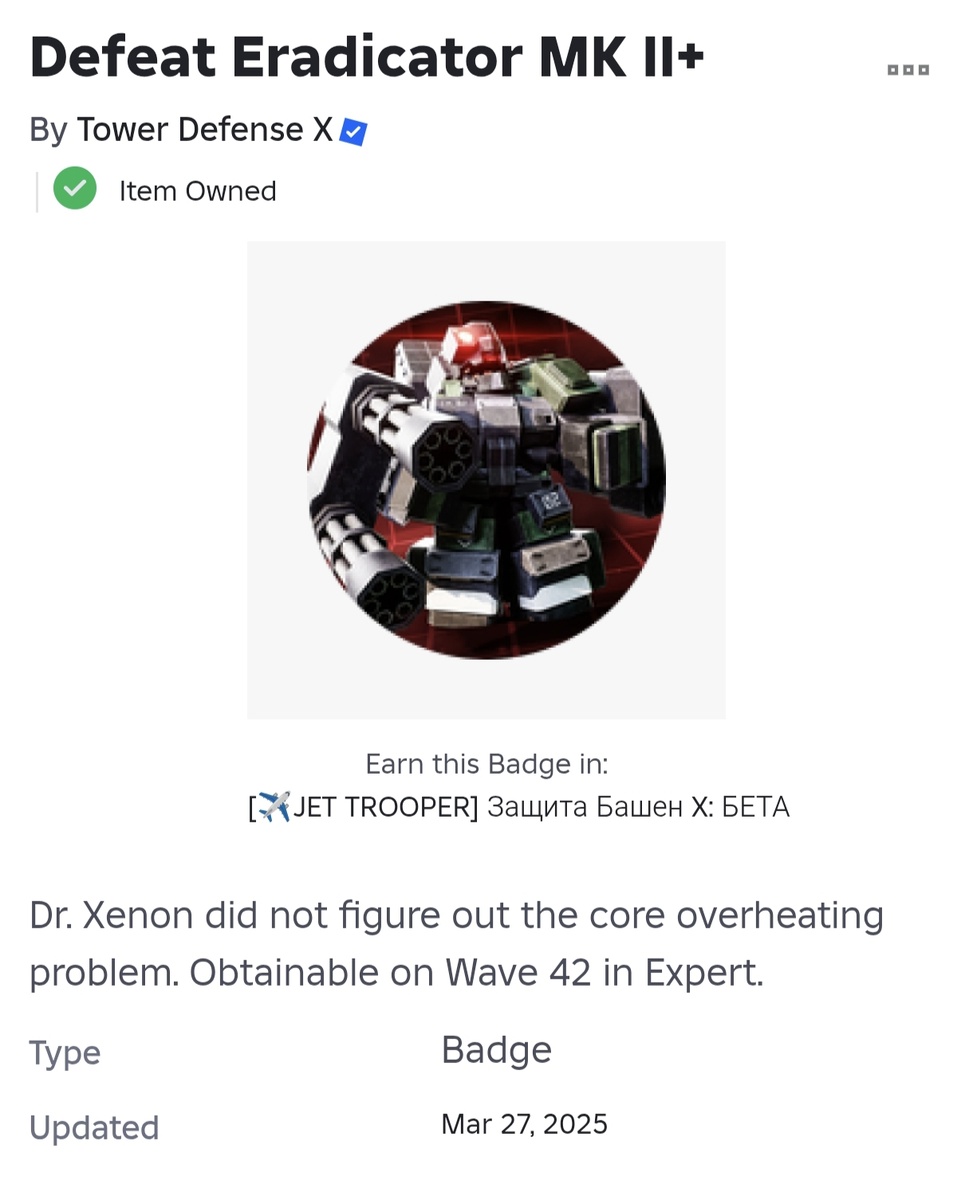Screen dimensions: 973x1200
Task: Click the "Badge" type value
Action: [x=496, y=1050]
